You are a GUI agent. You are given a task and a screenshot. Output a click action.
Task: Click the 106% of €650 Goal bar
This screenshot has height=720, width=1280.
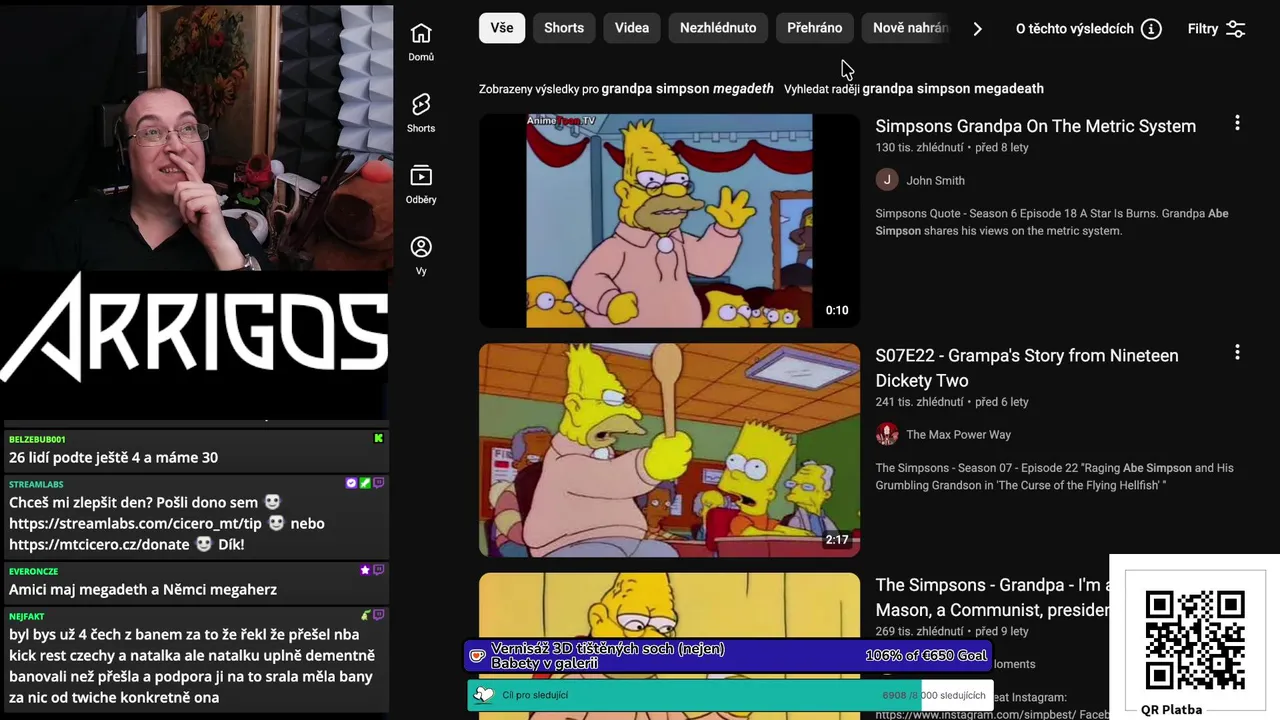(x=730, y=656)
